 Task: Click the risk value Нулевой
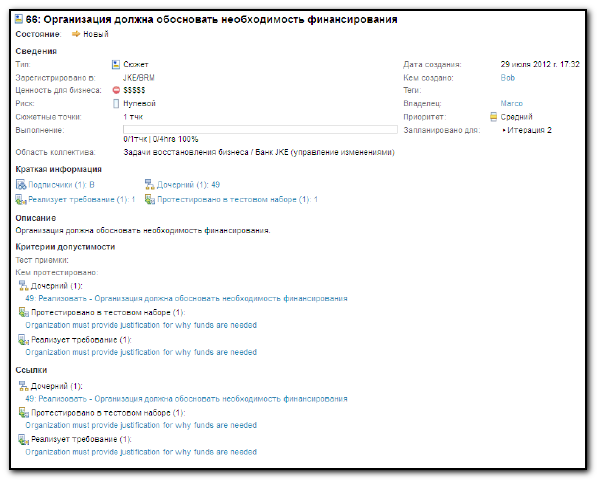[139, 104]
